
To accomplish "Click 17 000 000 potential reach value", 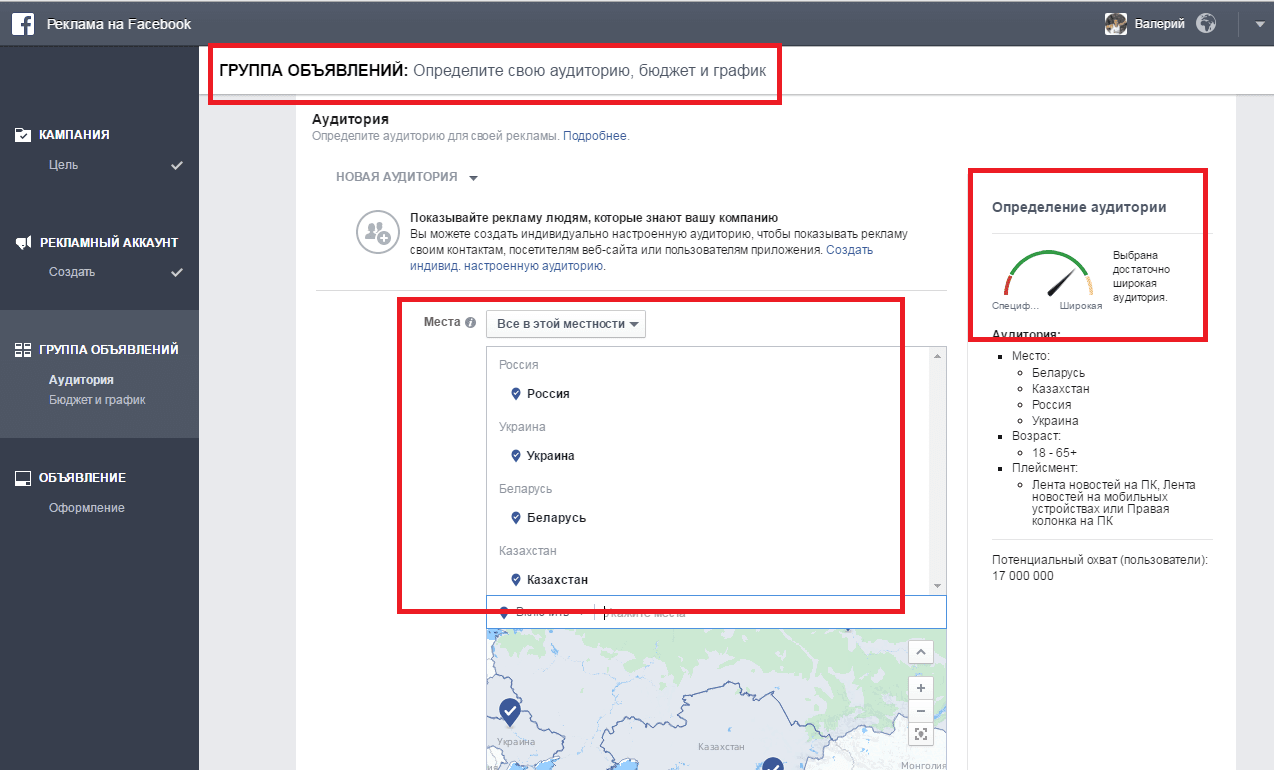I will click(x=1023, y=576).
